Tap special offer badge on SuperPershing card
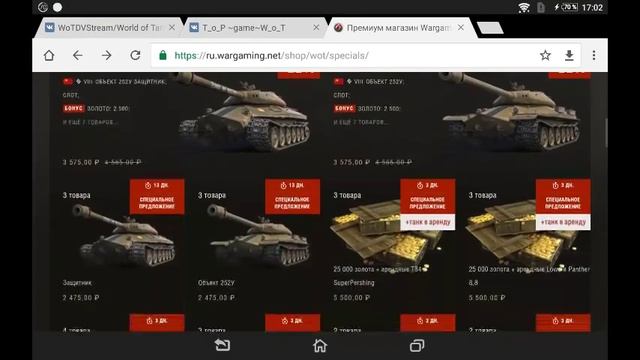This screenshot has height=360, width=640. click(428, 196)
